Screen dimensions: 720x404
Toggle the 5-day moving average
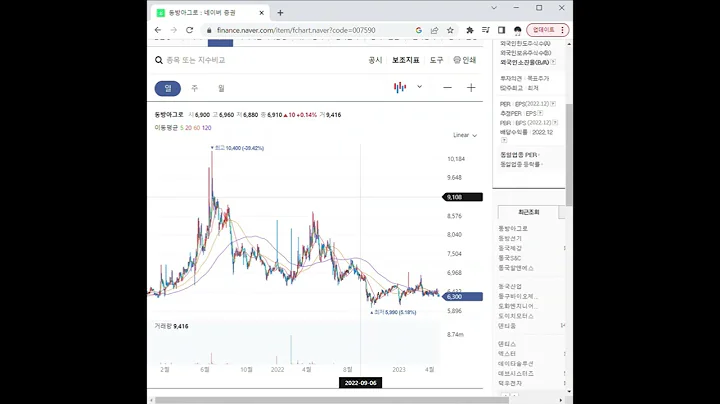(181, 128)
